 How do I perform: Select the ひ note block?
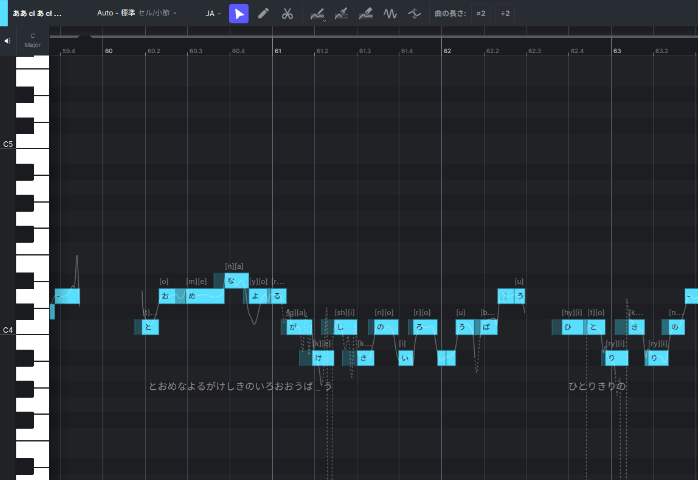569,327
